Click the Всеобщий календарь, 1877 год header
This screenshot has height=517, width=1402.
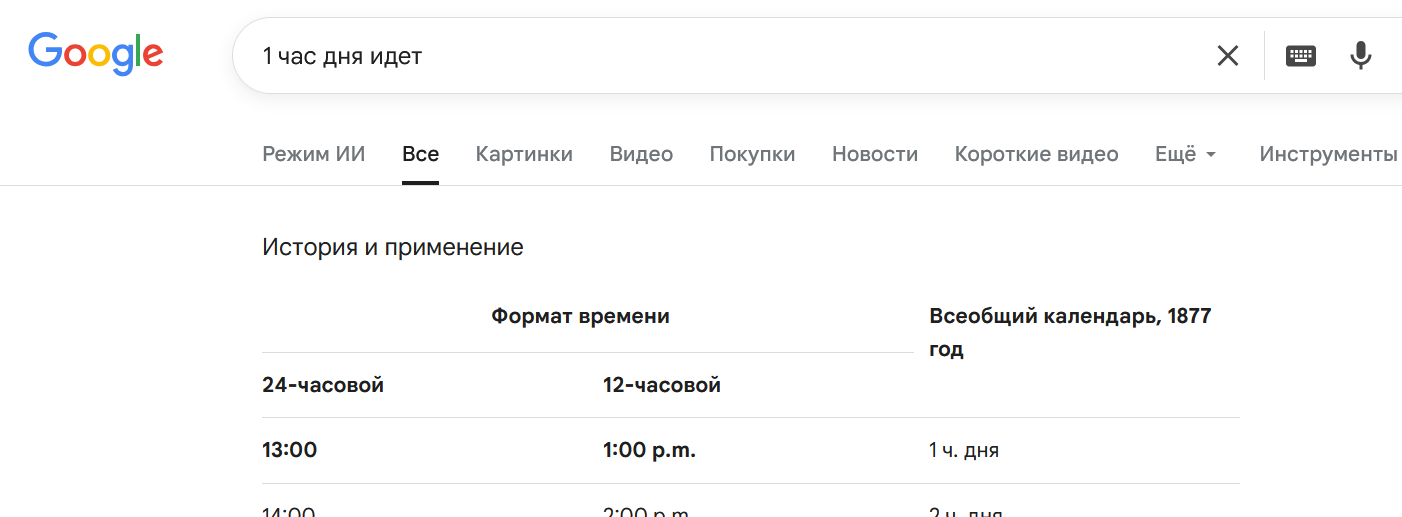point(1070,332)
